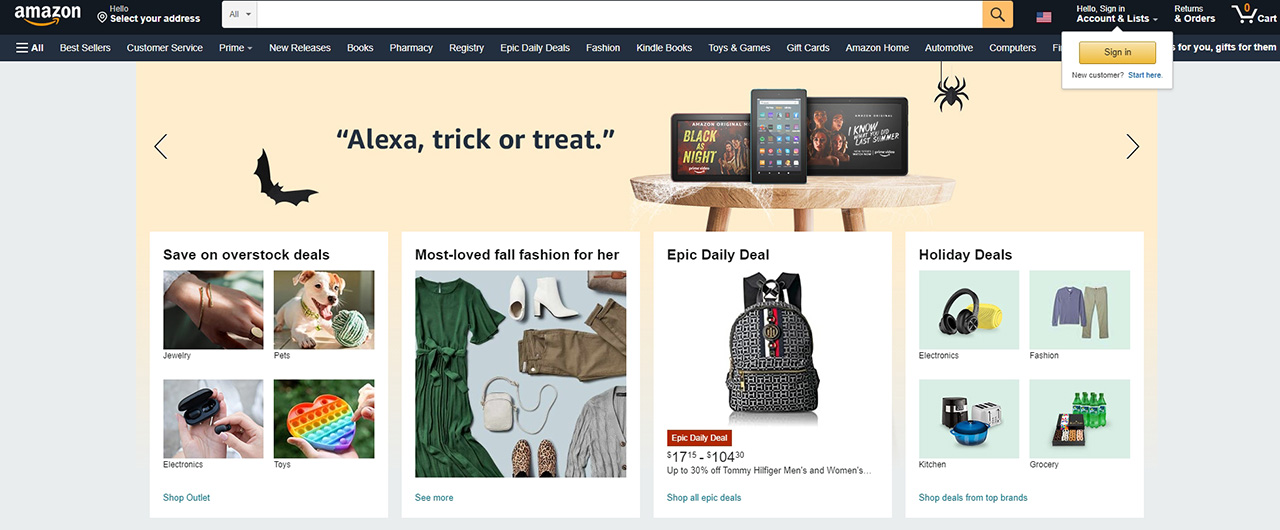
Task: Select the headphones Electronics holiday deal image
Action: [969, 309]
